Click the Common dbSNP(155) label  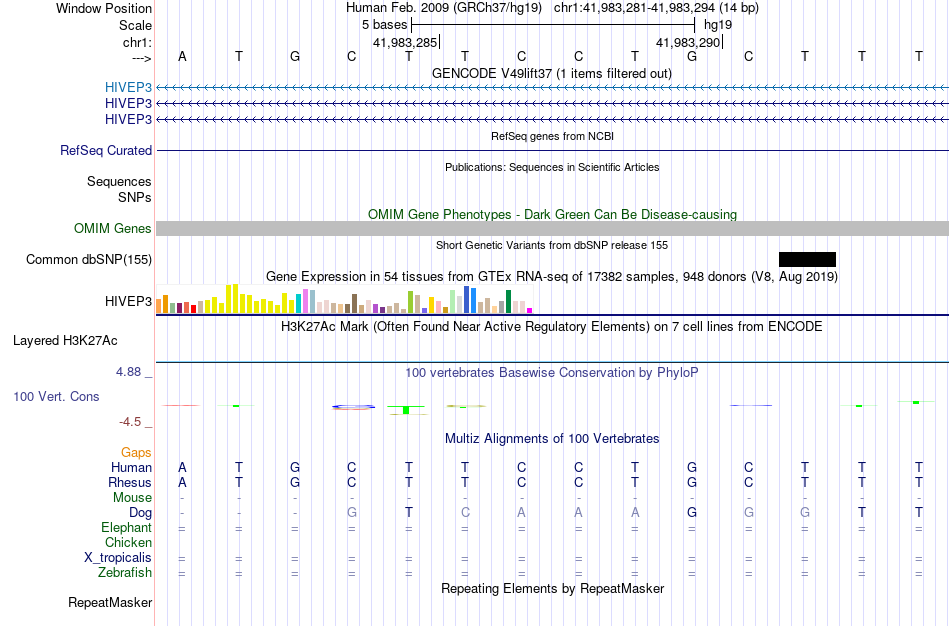coord(89,259)
